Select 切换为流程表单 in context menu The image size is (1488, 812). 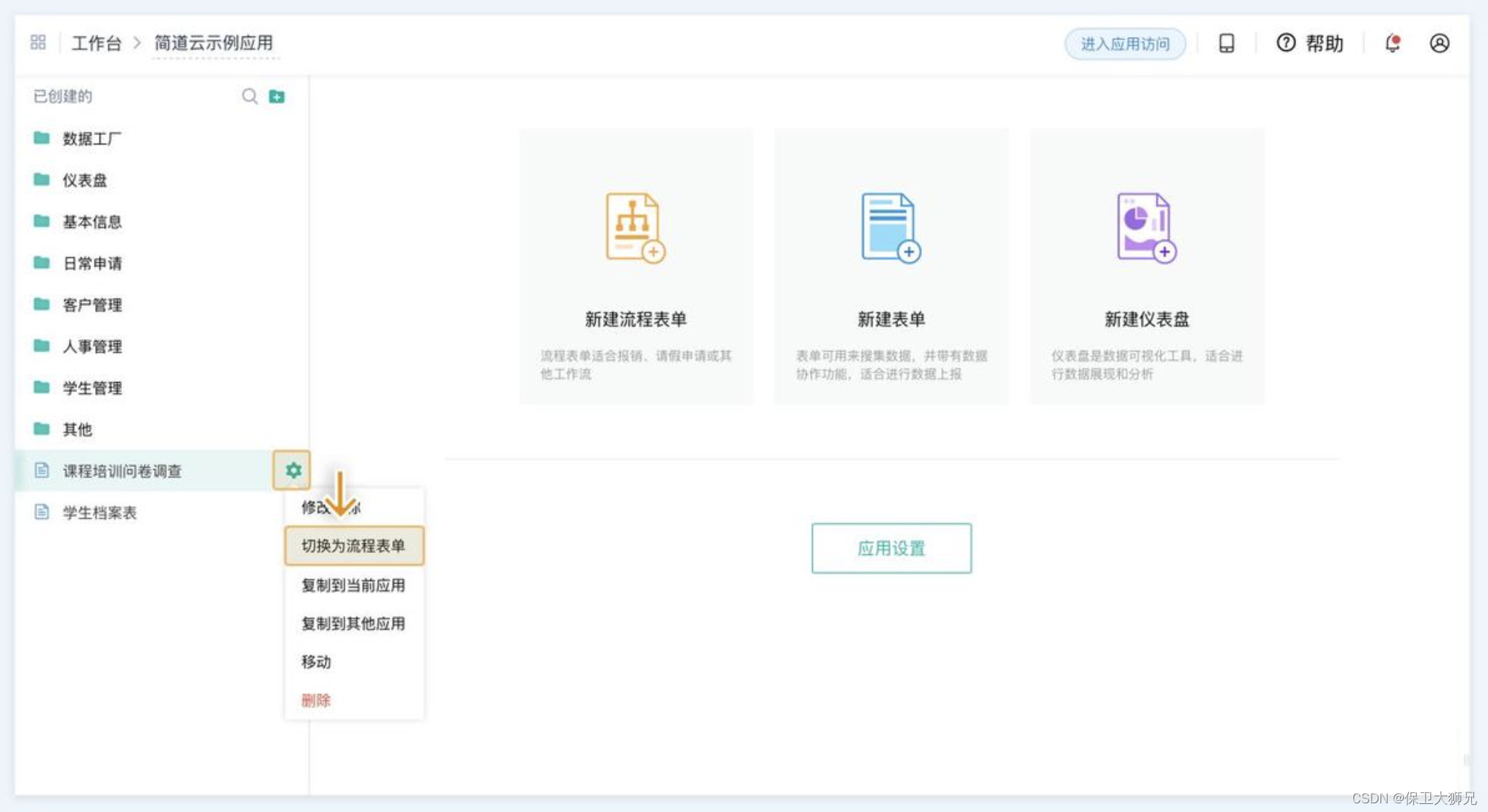point(353,545)
